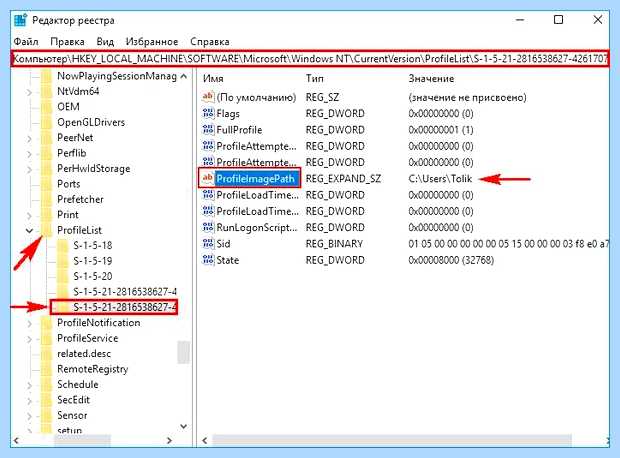The height and width of the screenshot is (458, 620).
Task: Expand the PeerNet key
Action: tap(29, 138)
